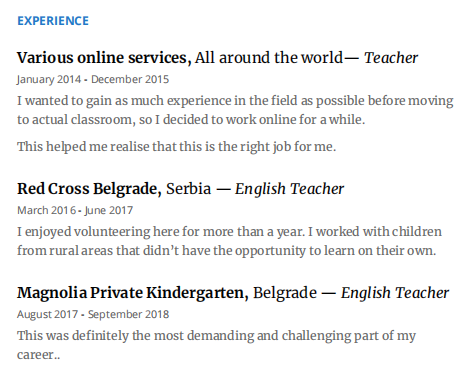Click the sentence 'This helped me realise'
The height and width of the screenshot is (372, 470).
pyautogui.click(x=177, y=147)
